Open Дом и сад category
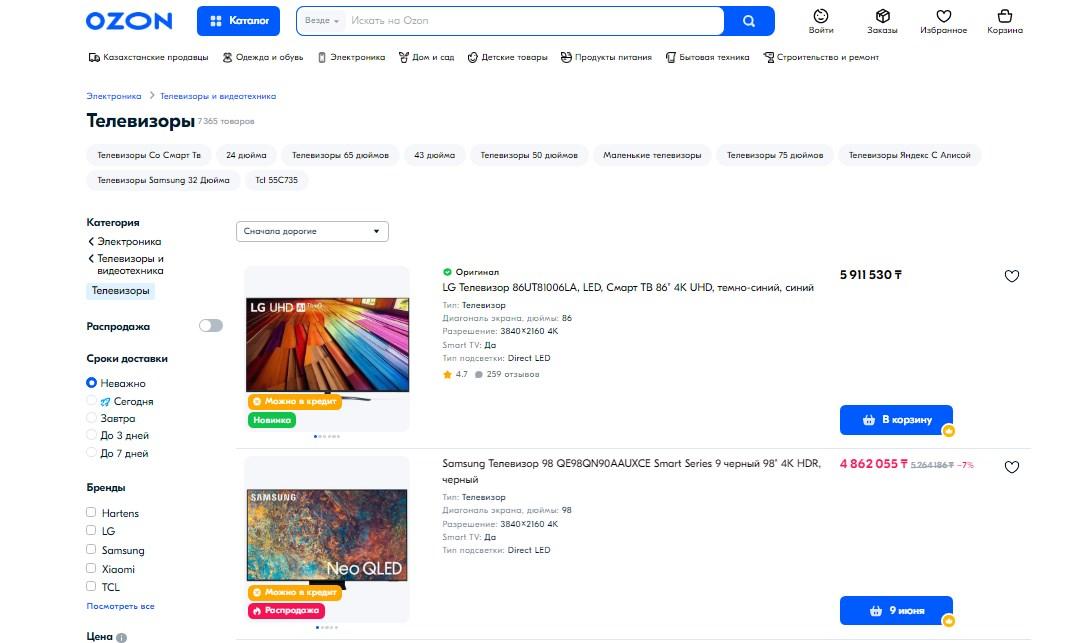 [x=427, y=57]
